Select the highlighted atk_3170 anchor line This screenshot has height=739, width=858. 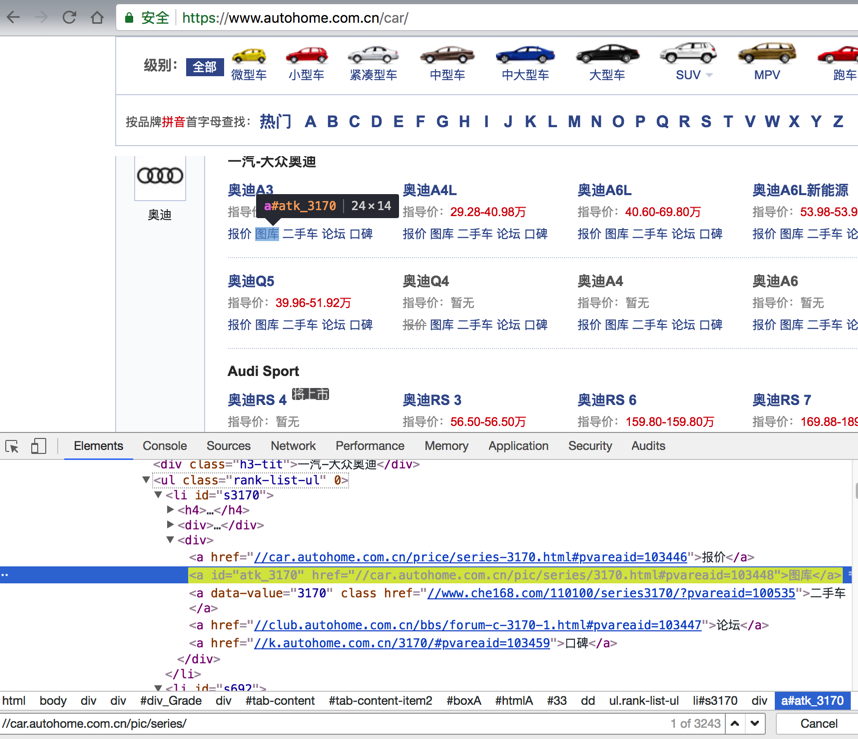pyautogui.click(x=514, y=575)
